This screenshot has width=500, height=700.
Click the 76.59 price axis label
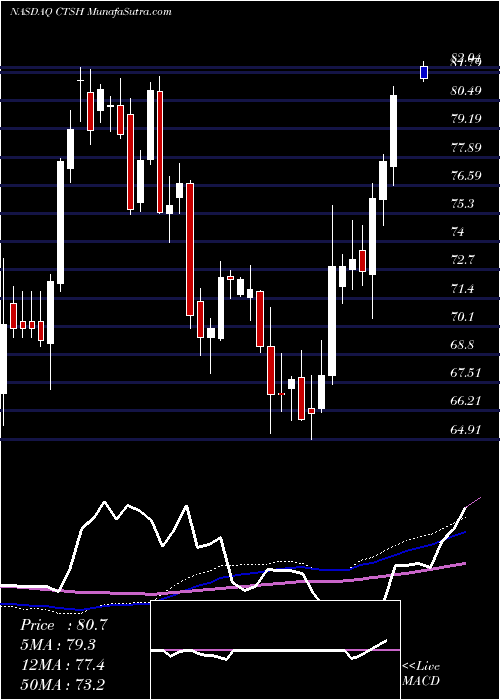tap(467, 175)
